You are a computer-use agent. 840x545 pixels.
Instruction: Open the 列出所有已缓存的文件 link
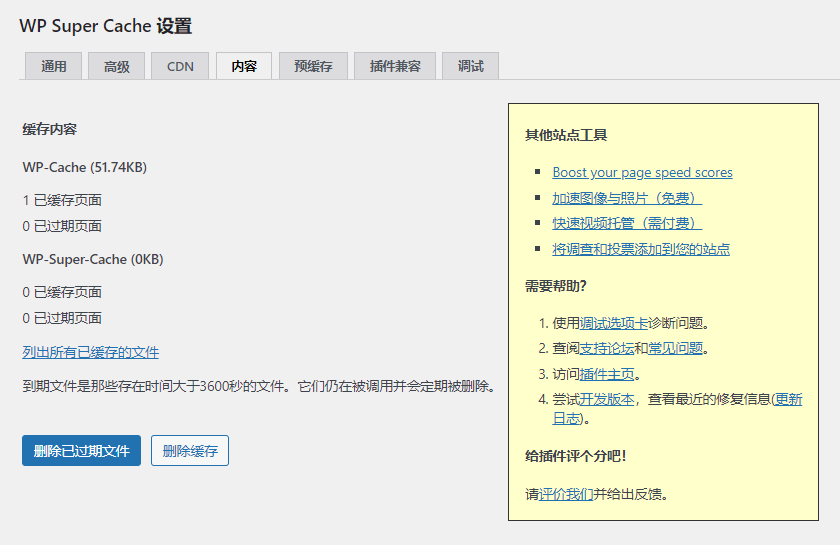pos(90,352)
